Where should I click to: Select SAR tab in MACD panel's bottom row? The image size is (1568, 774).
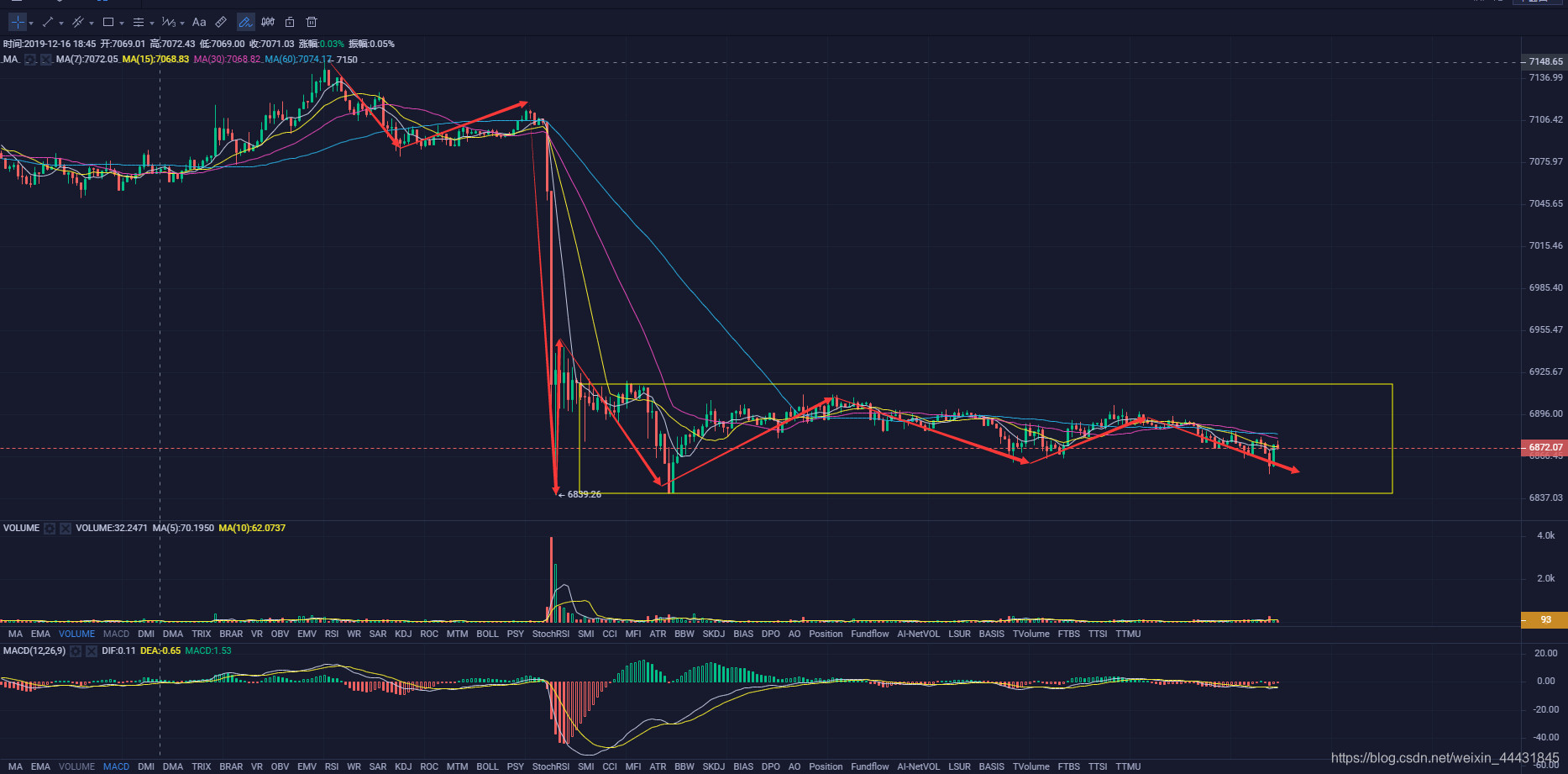click(x=378, y=767)
